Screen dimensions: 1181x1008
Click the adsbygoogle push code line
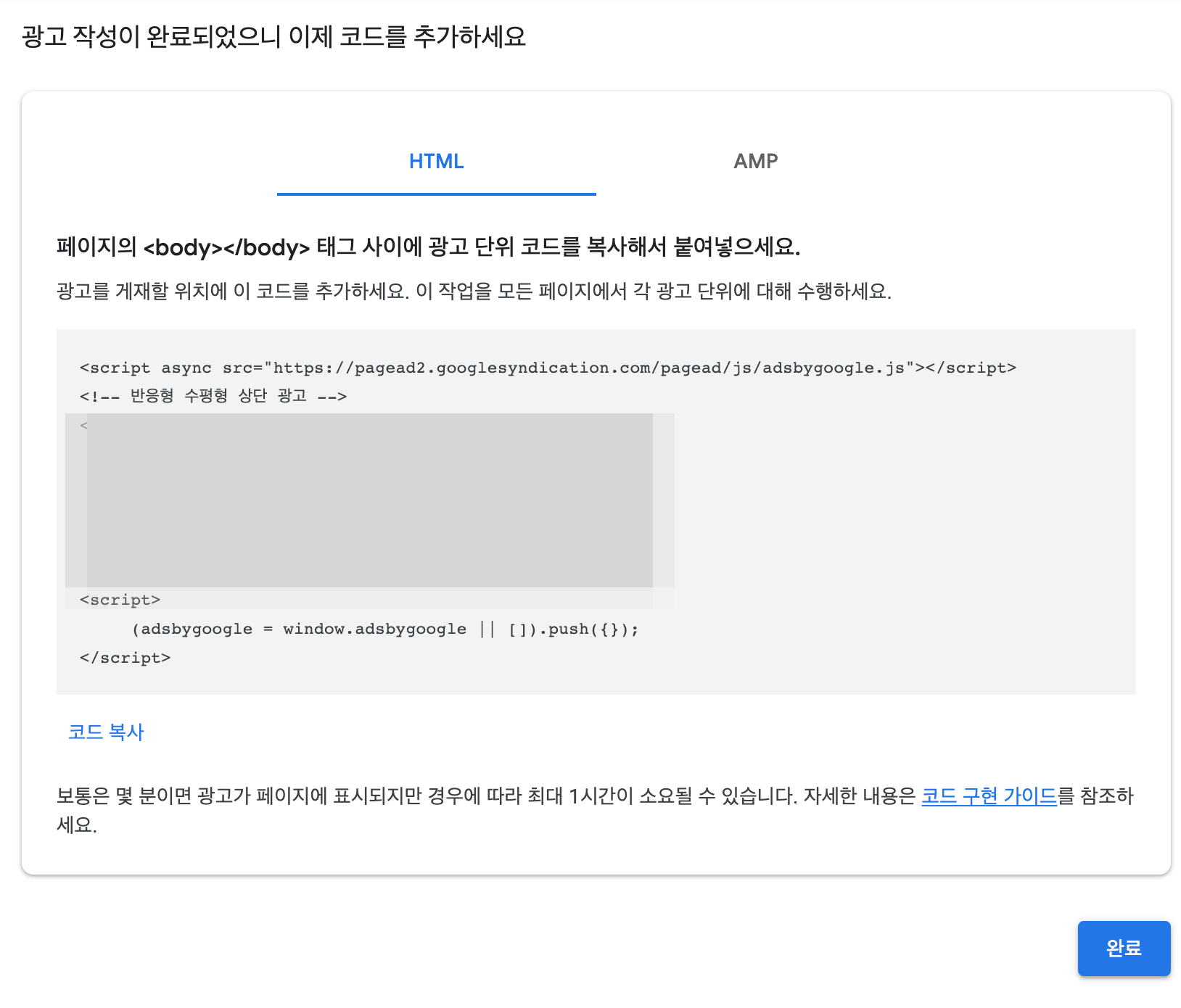click(385, 629)
